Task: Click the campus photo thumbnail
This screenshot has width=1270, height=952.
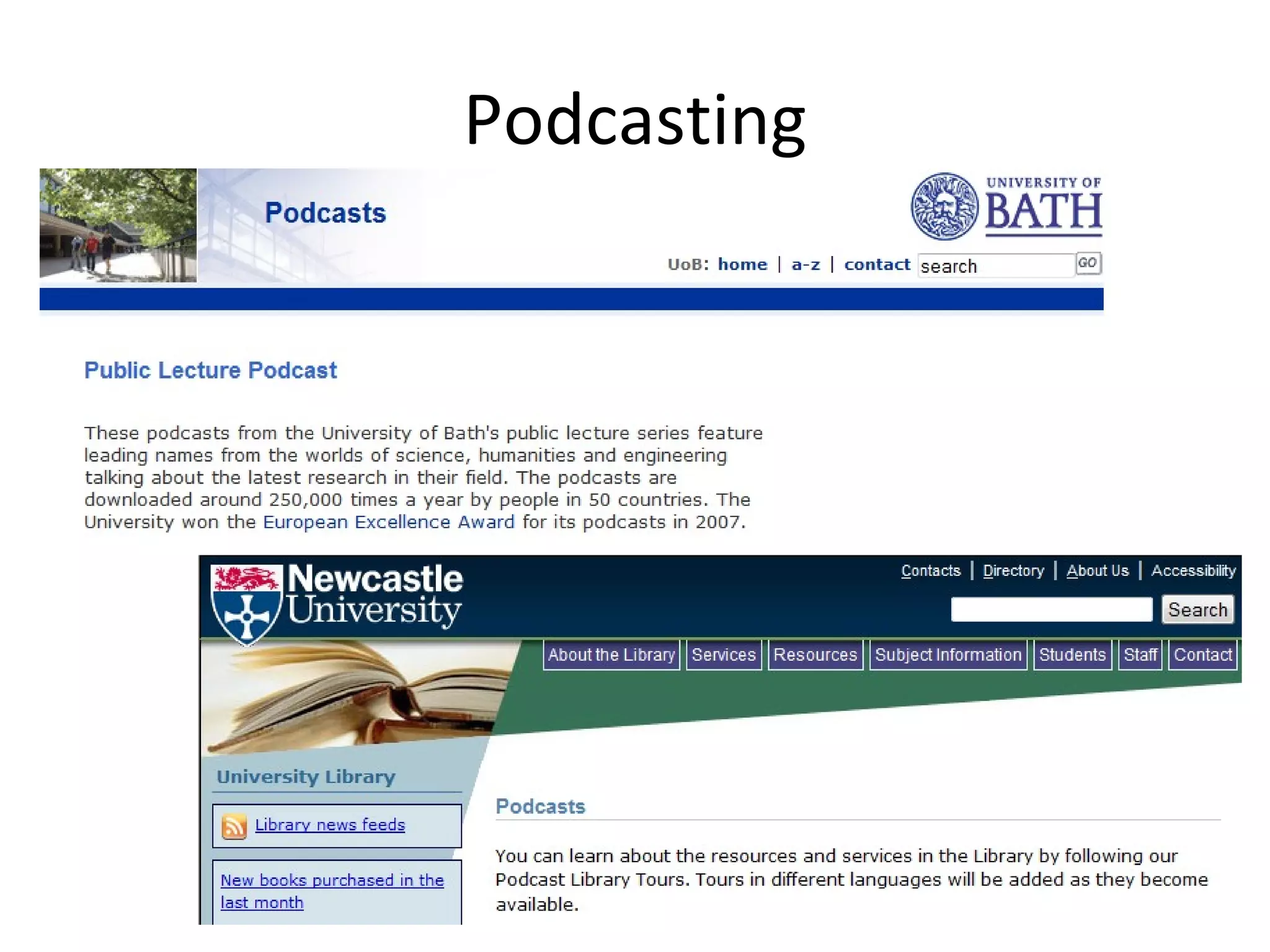Action: [x=118, y=225]
